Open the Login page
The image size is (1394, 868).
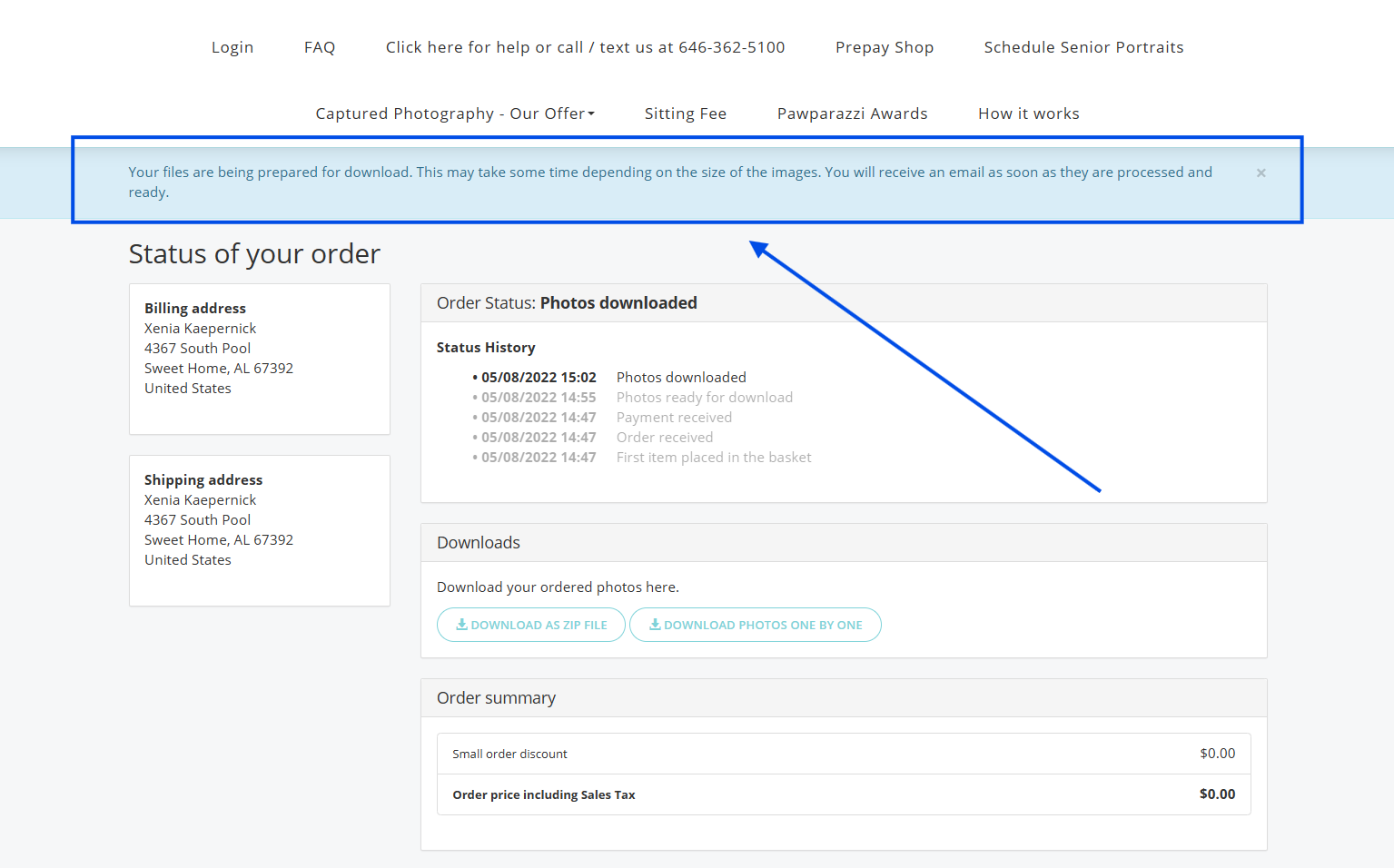[232, 47]
